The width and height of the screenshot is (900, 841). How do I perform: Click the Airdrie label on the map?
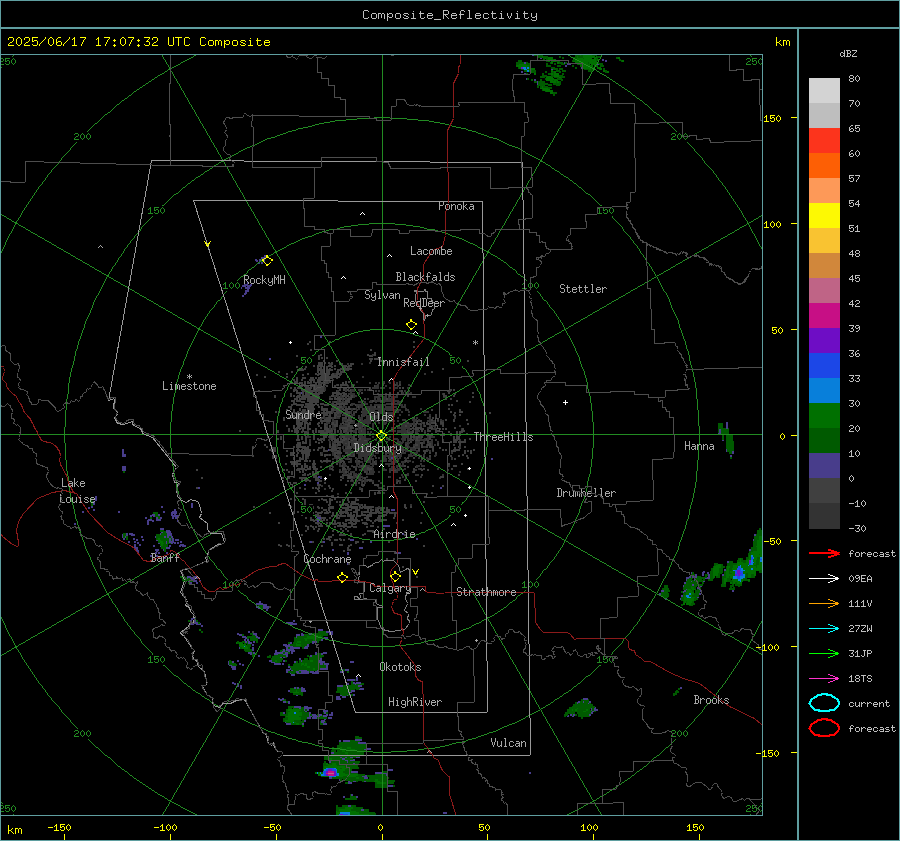coord(394,534)
